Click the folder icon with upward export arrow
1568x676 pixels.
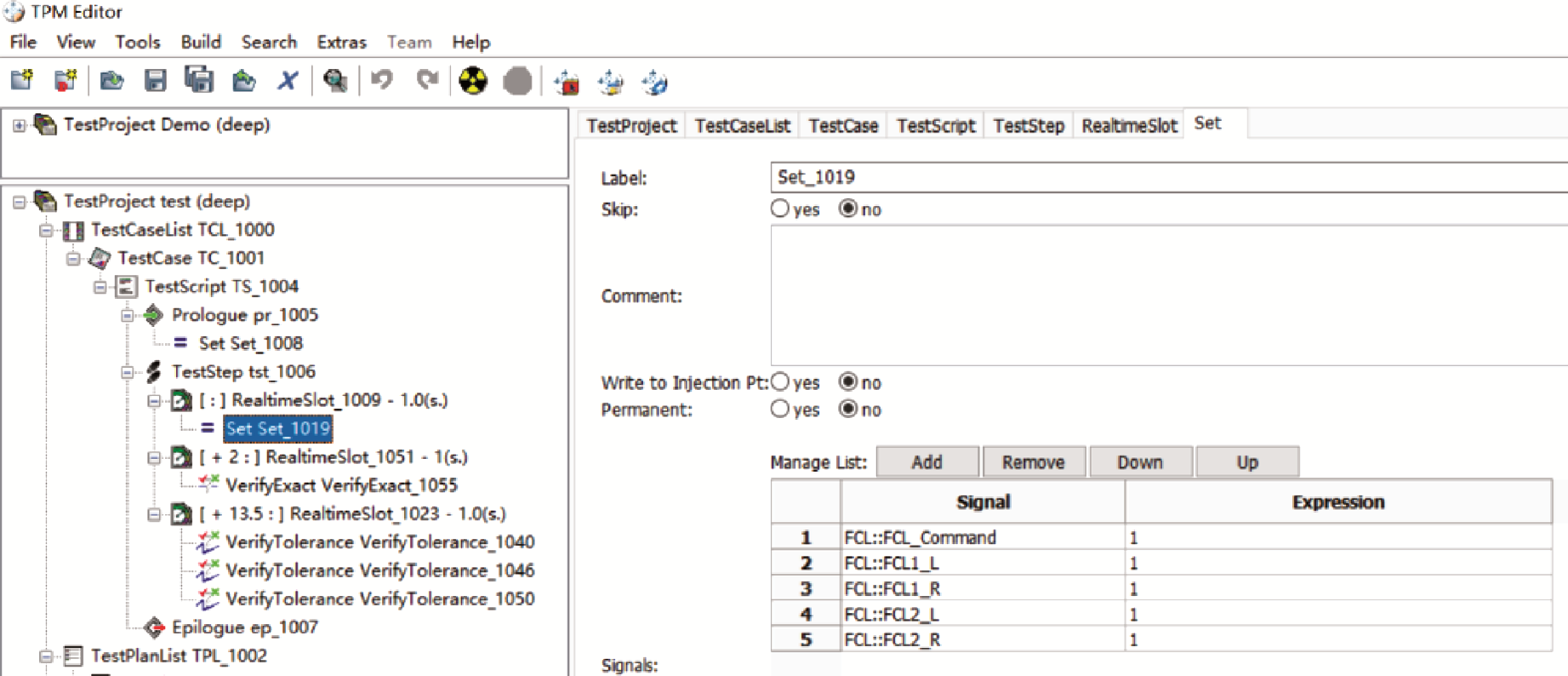(244, 81)
